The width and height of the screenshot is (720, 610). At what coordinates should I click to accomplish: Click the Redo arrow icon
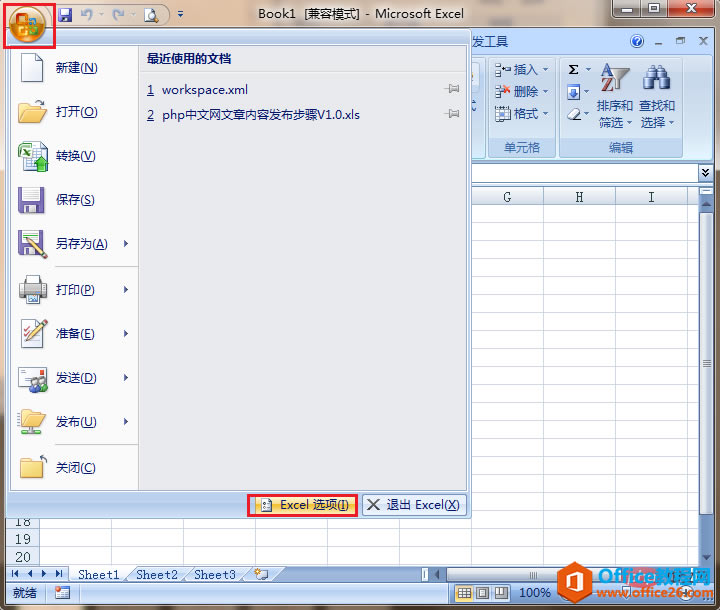coord(118,15)
